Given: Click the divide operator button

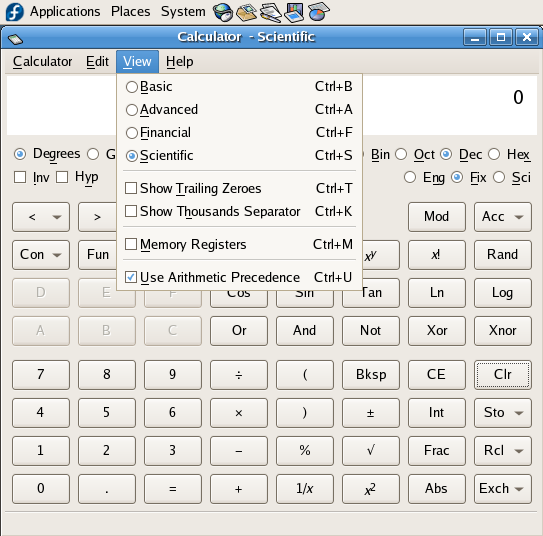Looking at the screenshot, I should click(239, 375).
